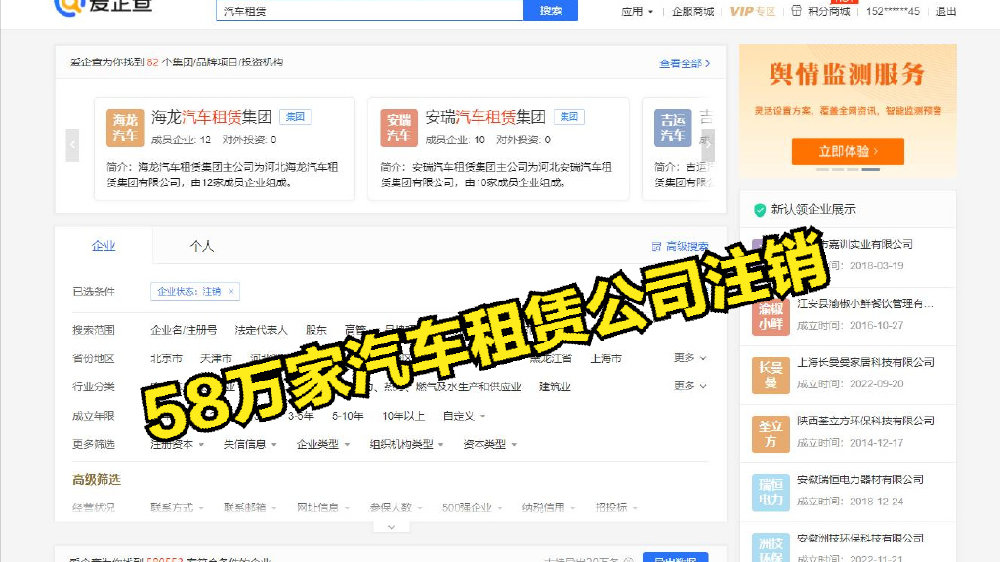Select 股东 search scope

(x=316, y=330)
